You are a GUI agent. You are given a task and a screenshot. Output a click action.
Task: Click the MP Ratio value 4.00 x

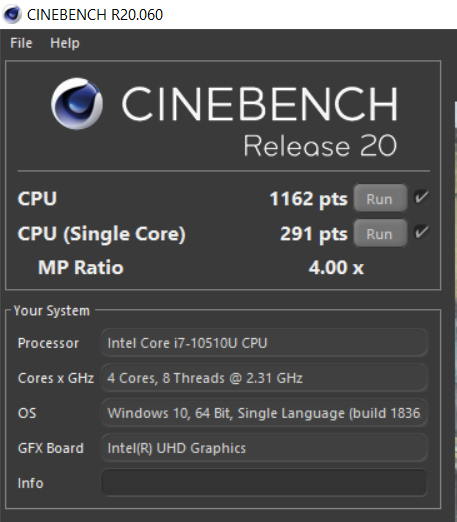[336, 267]
